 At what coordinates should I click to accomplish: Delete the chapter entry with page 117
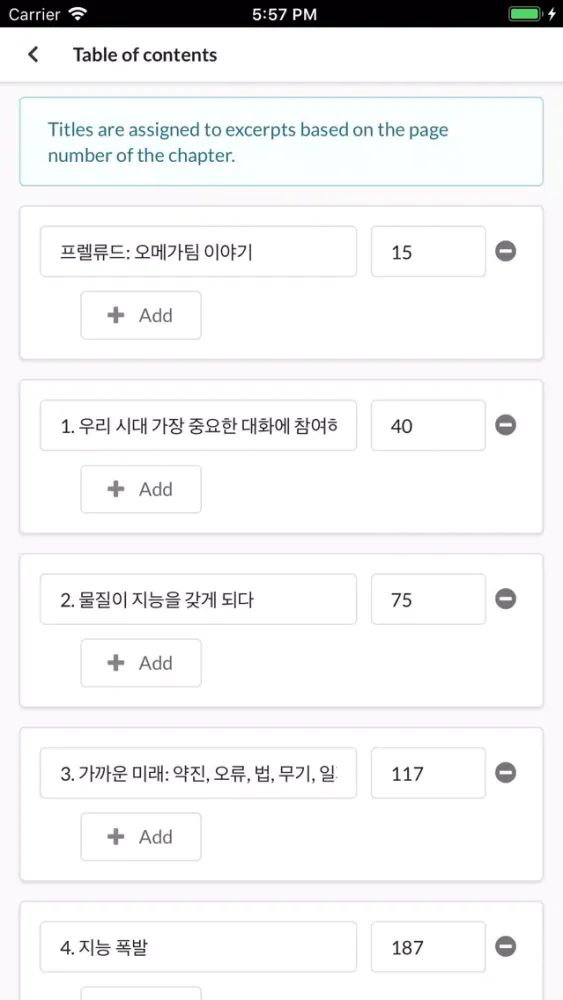coord(506,773)
